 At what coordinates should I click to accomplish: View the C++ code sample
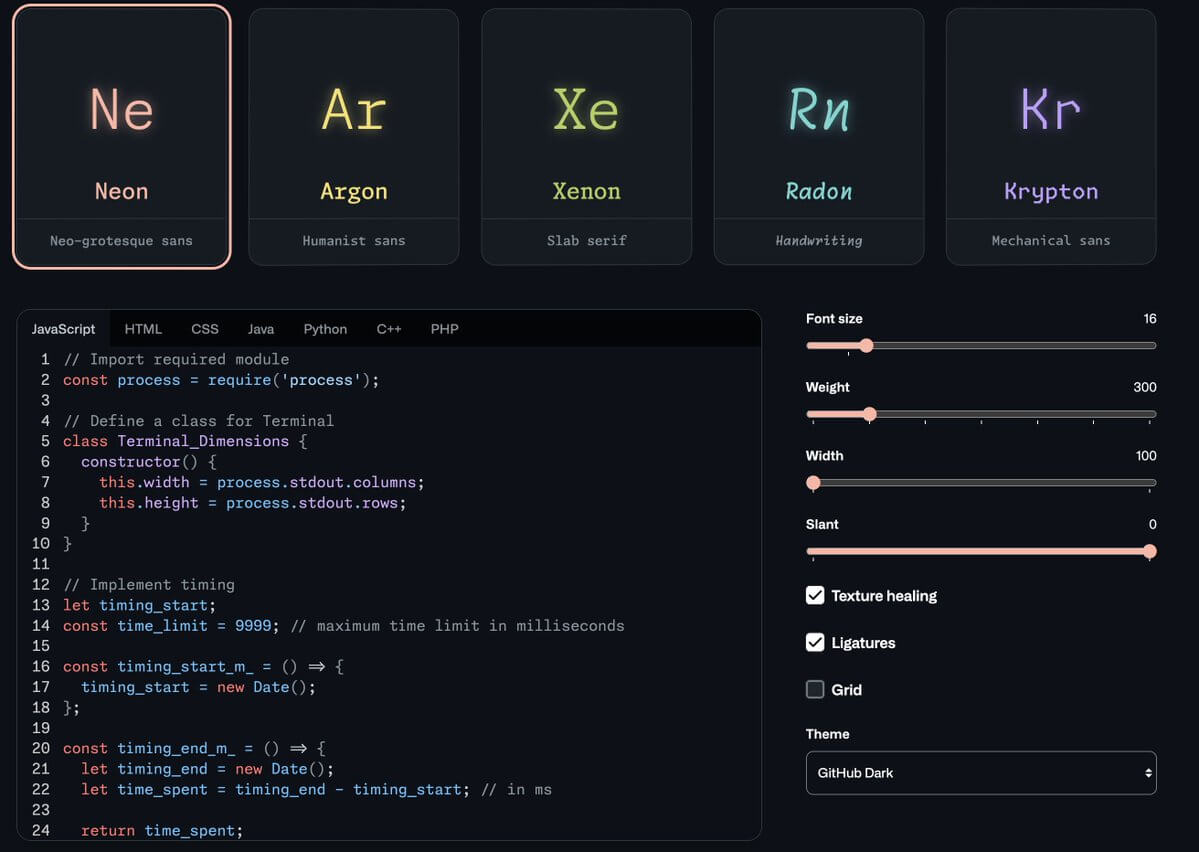tap(388, 328)
